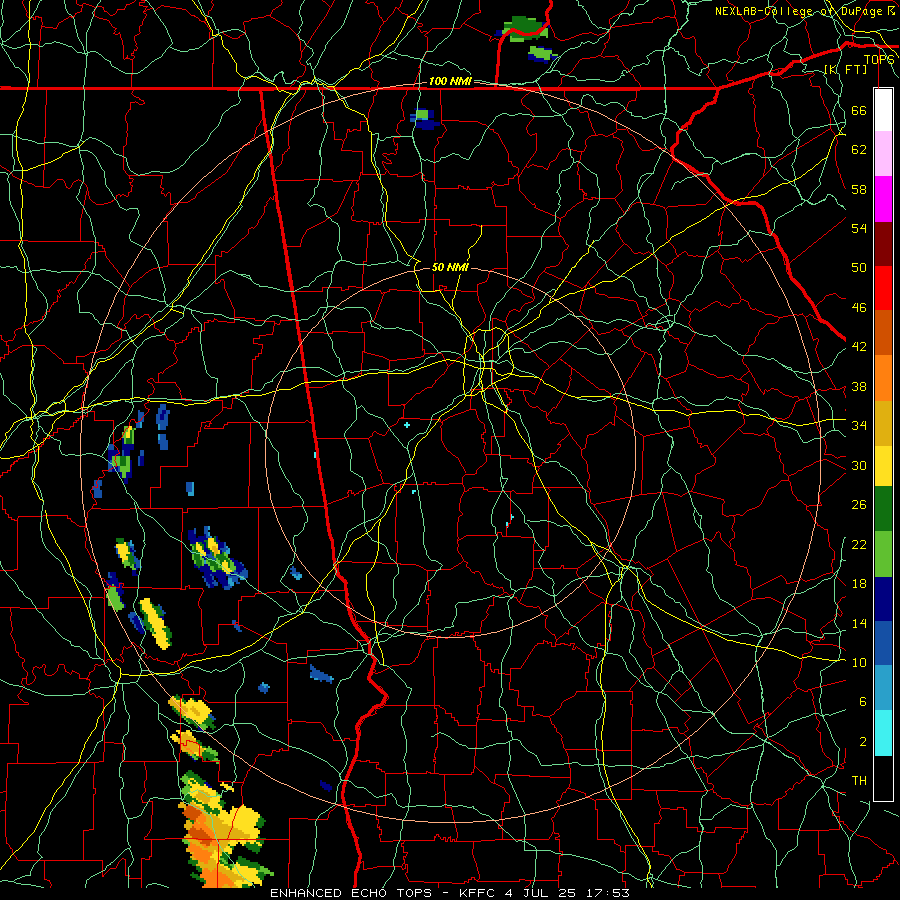Click the 'TOPS' legend title
Viewport: 900px width, 900px height.
click(x=879, y=60)
